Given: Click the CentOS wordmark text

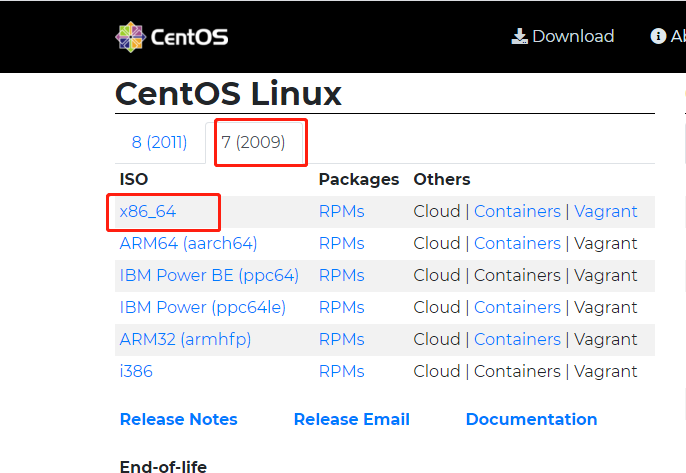Looking at the screenshot, I should (189, 37).
